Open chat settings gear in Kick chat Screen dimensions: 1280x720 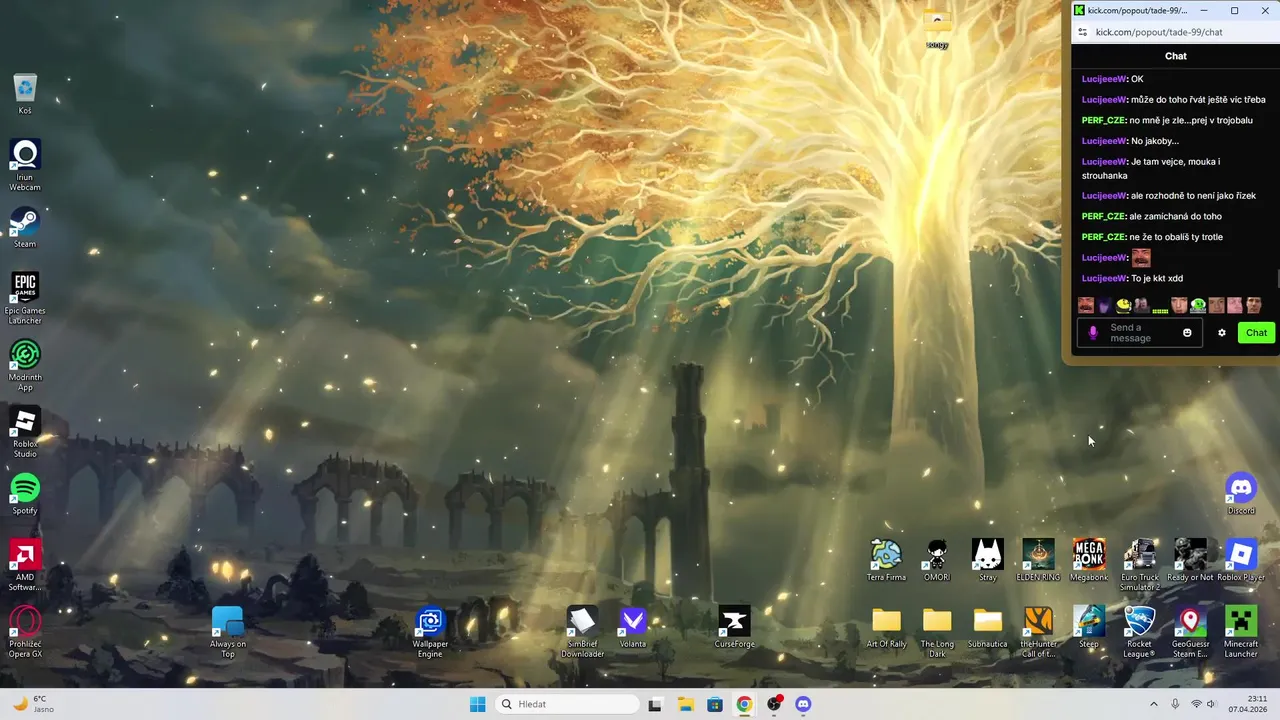[1221, 333]
